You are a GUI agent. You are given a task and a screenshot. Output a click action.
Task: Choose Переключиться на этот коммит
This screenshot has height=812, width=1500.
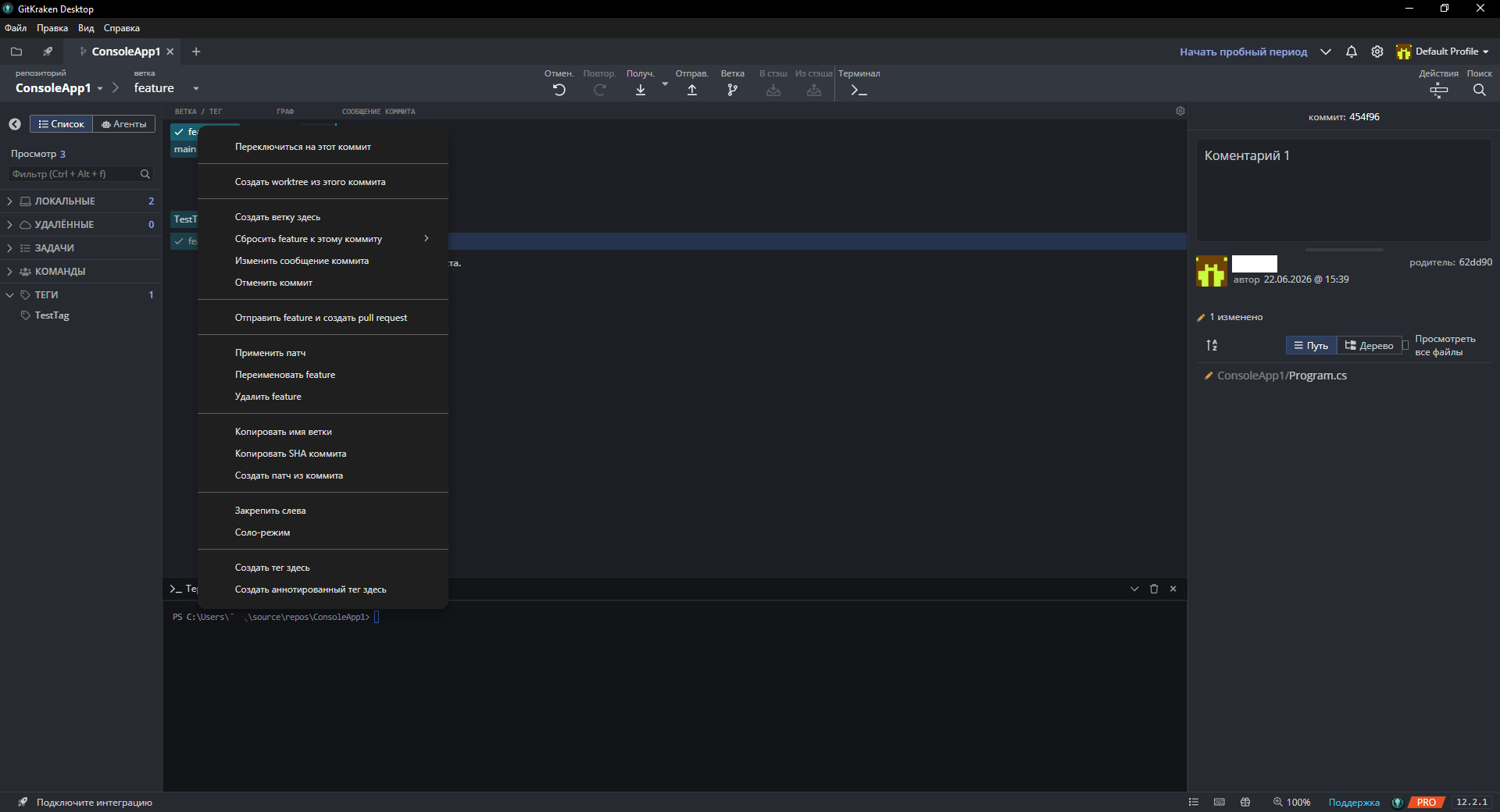point(323,147)
